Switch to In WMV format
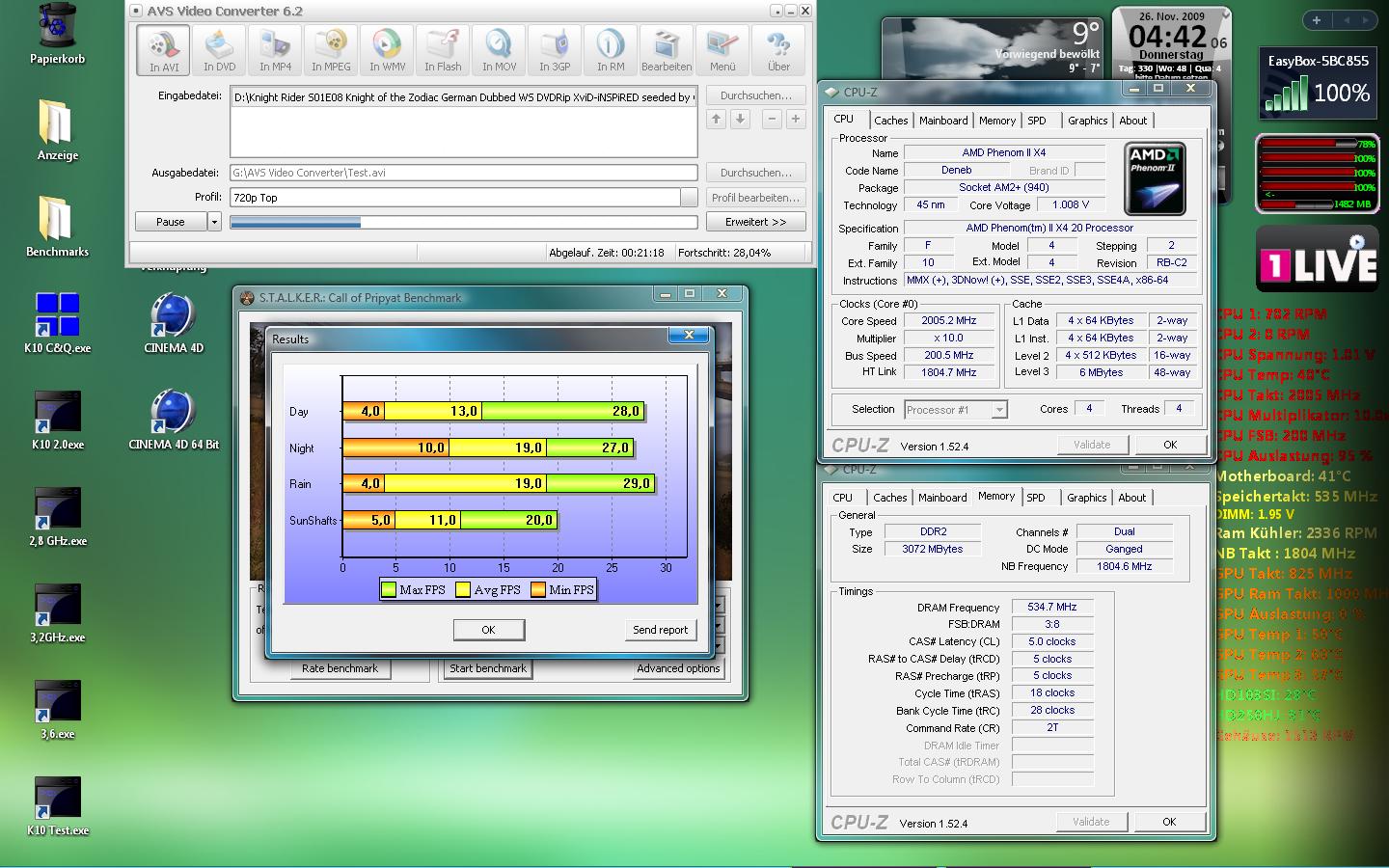This screenshot has height=868, width=1389. click(x=387, y=49)
